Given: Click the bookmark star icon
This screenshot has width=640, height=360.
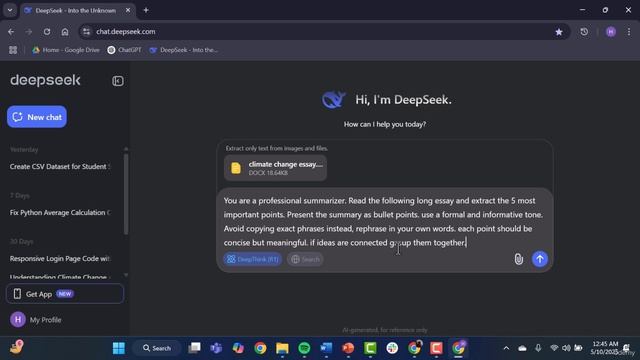Looking at the screenshot, I should (559, 32).
